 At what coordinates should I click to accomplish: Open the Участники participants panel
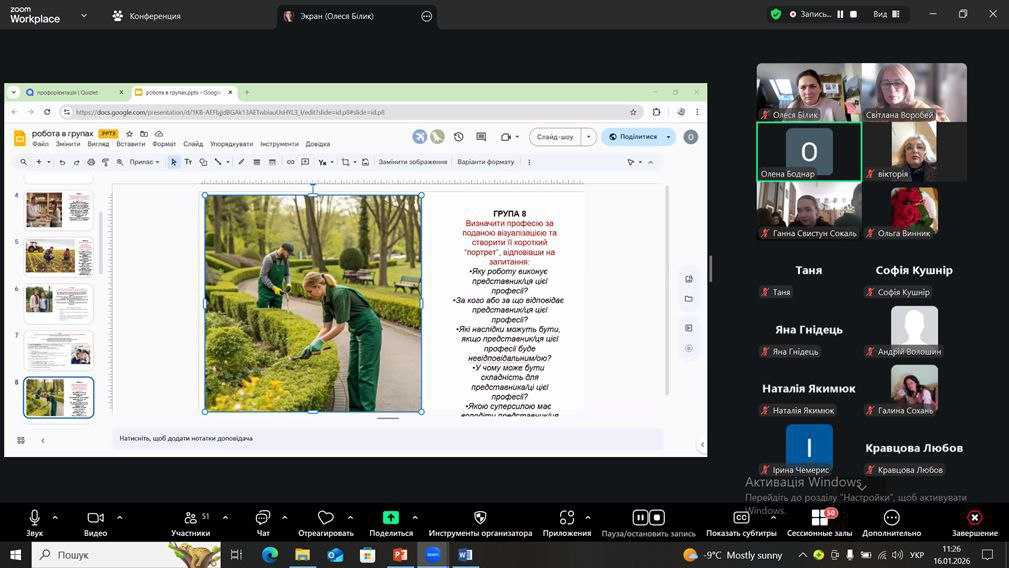click(x=190, y=518)
